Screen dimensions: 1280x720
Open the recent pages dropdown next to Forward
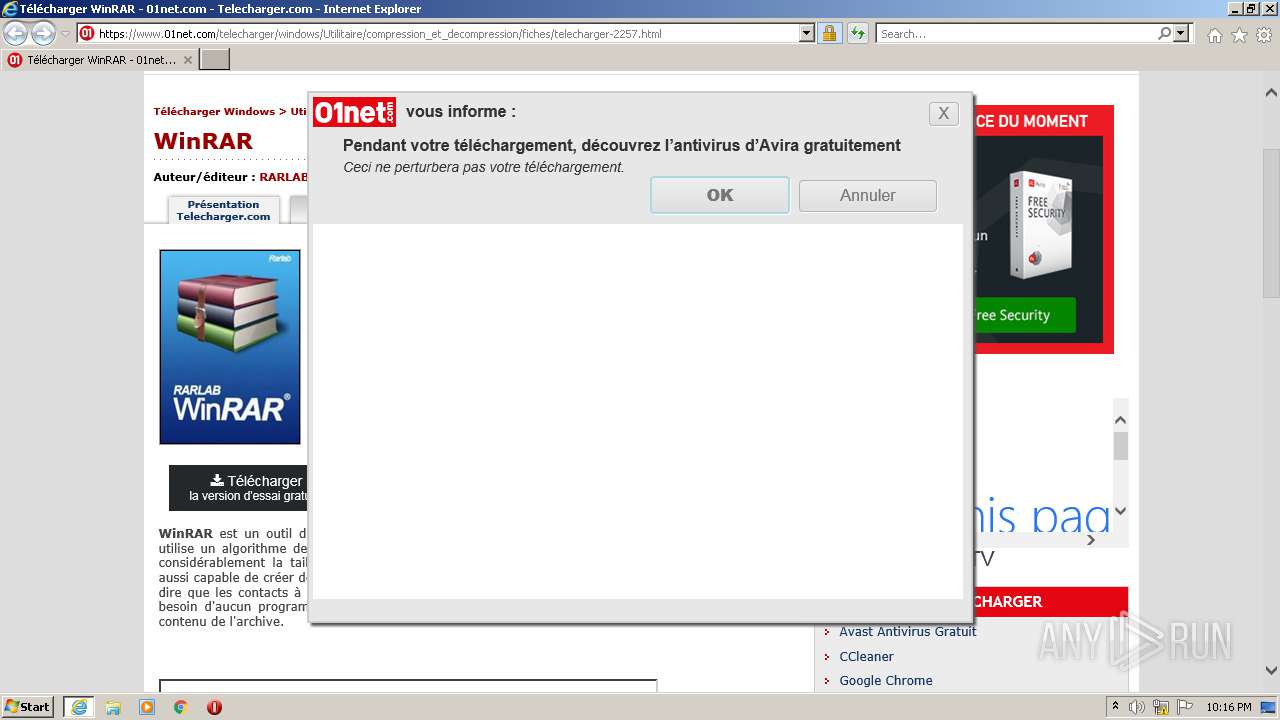point(65,34)
